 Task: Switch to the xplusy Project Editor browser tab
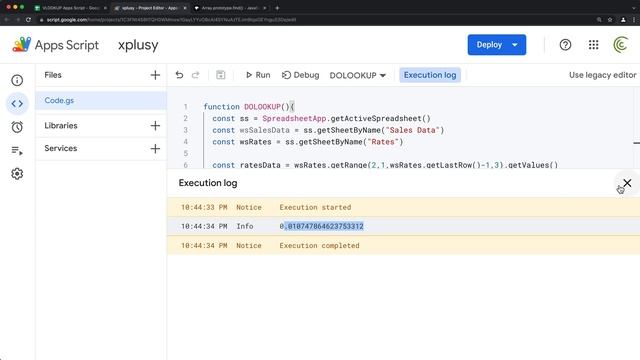(x=149, y=8)
